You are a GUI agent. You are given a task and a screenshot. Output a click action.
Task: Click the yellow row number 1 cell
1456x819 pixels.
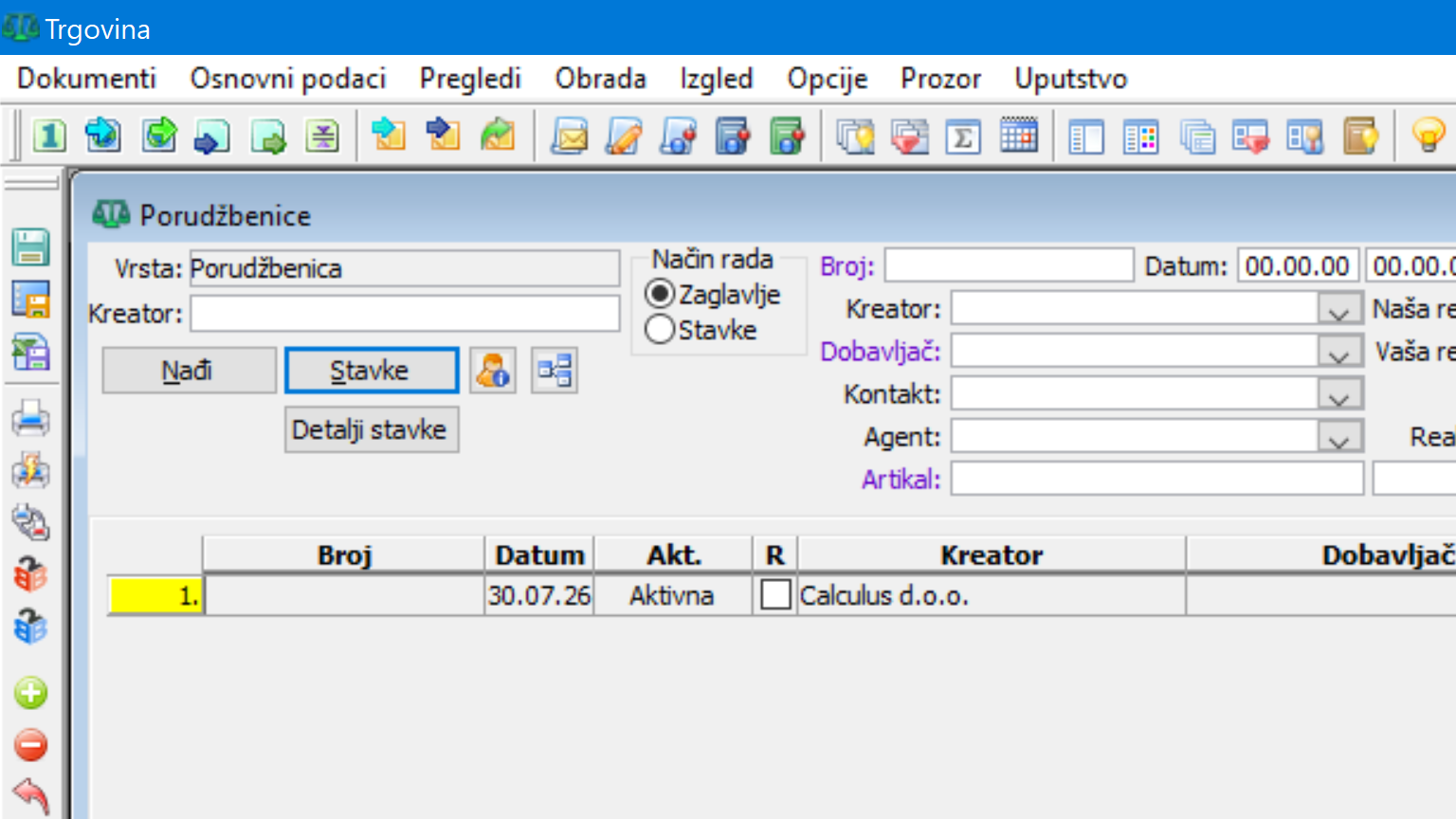point(155,595)
